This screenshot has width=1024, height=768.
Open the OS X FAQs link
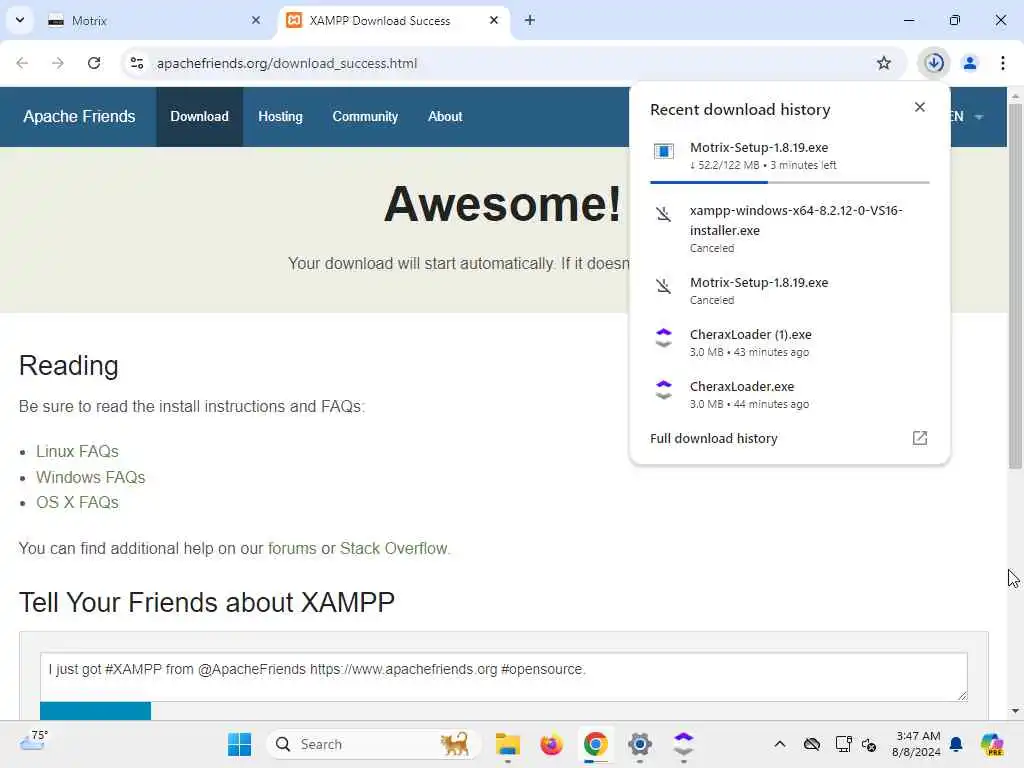(77, 502)
